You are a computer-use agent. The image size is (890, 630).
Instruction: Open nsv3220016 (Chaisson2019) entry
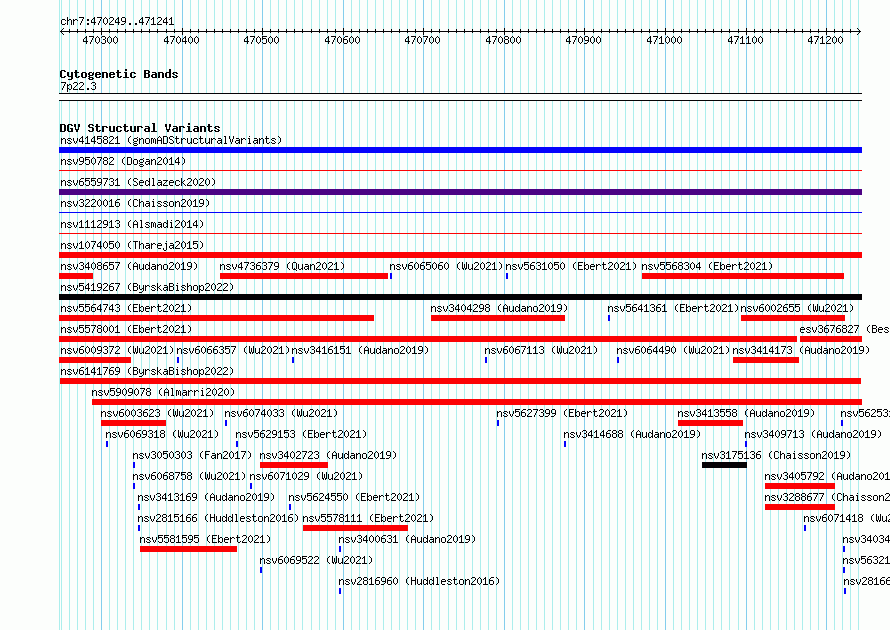(x=135, y=203)
